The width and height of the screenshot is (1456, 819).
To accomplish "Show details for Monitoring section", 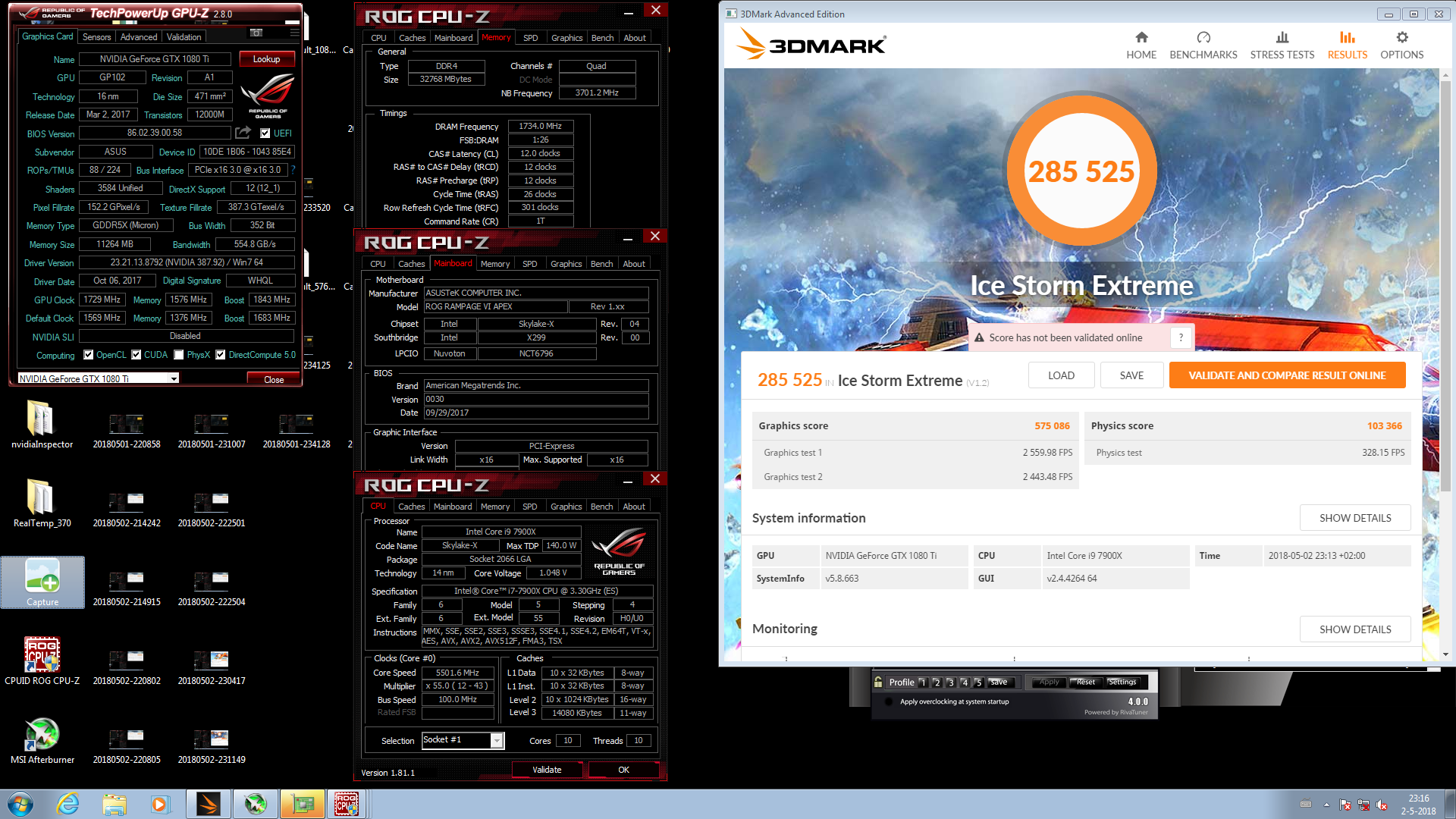I will (1355, 629).
